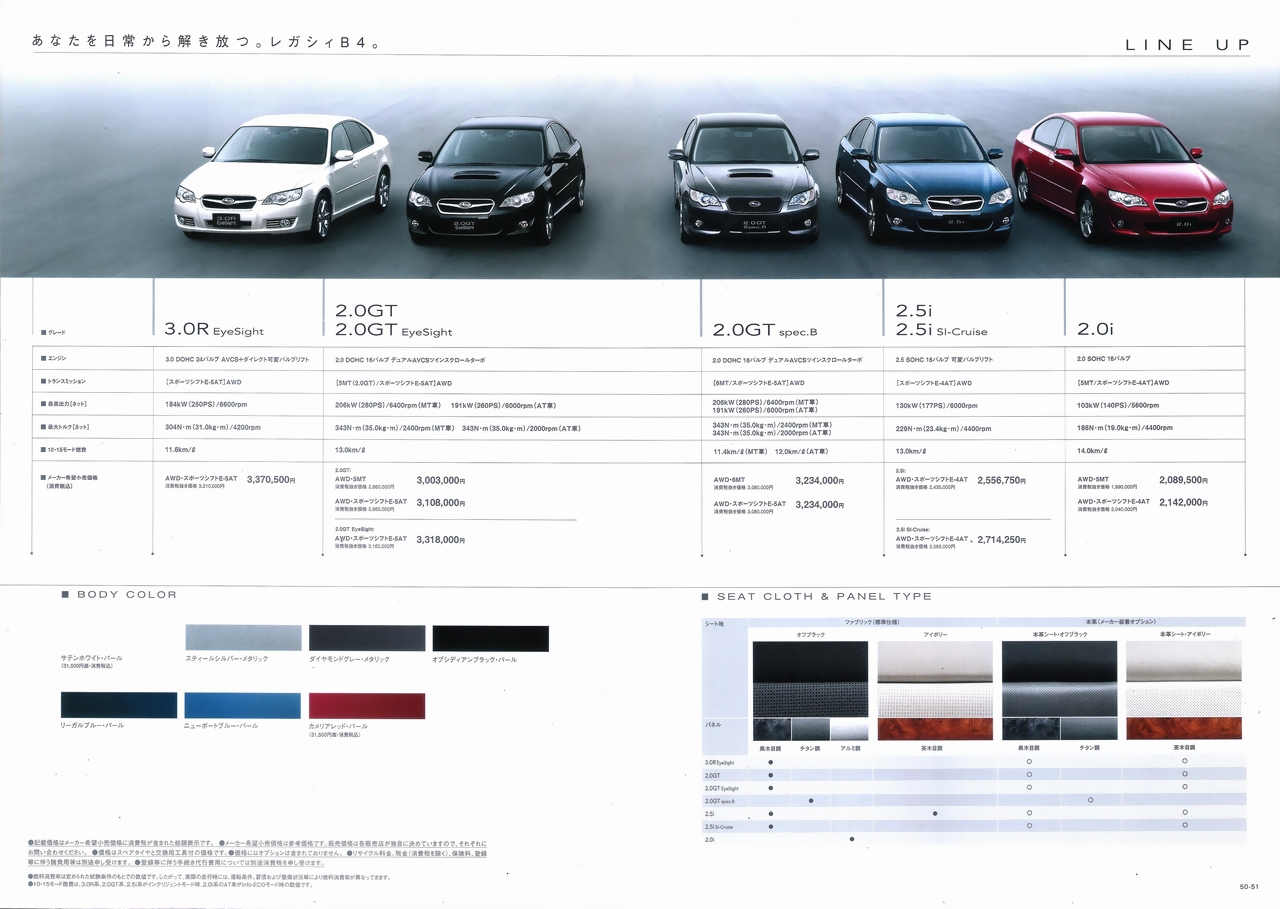Click the 2.0i output value 103kW (140PS)/5600rpm
1280x909 pixels.
tap(1118, 405)
